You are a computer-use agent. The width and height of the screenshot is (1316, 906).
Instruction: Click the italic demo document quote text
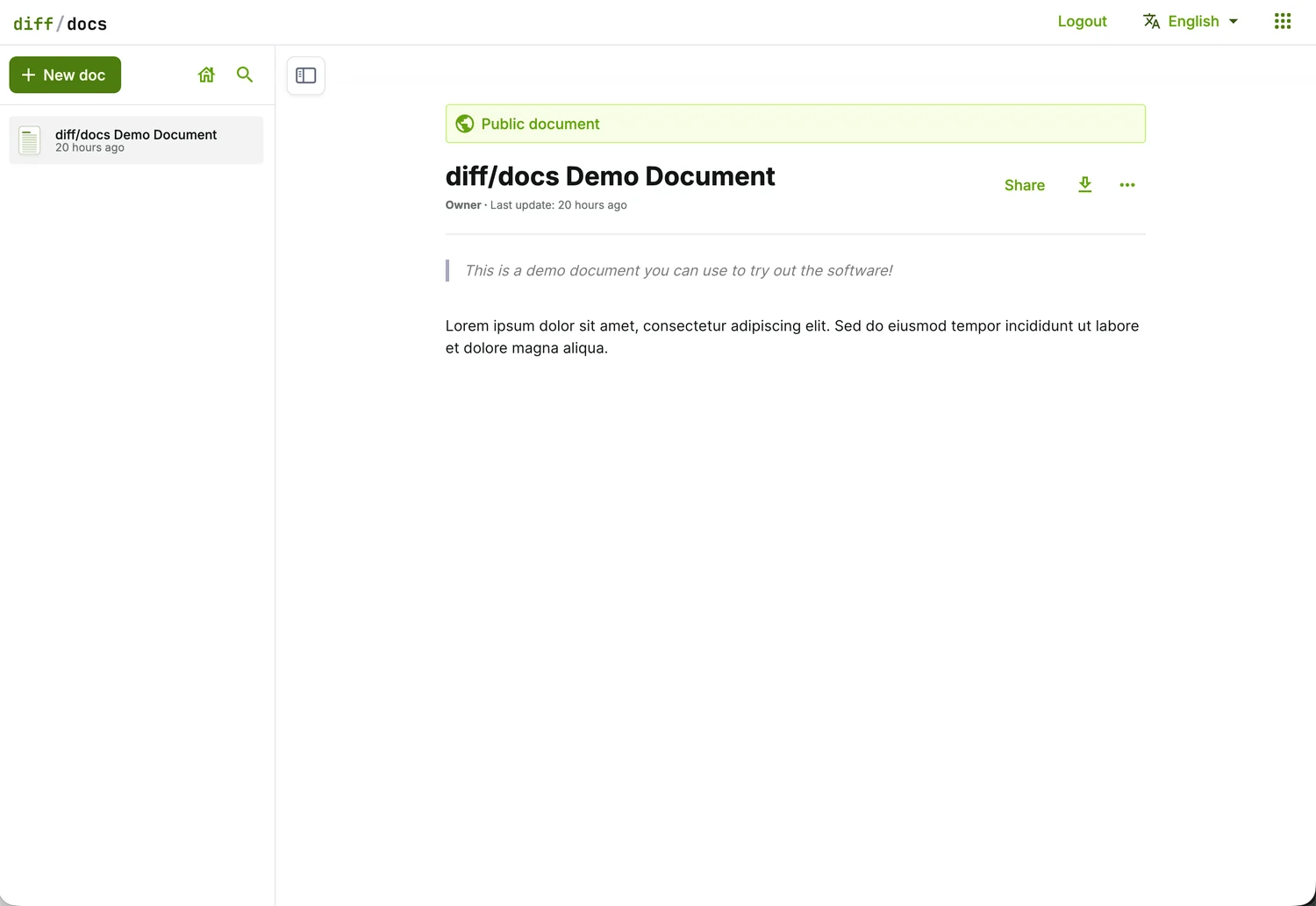678,271
